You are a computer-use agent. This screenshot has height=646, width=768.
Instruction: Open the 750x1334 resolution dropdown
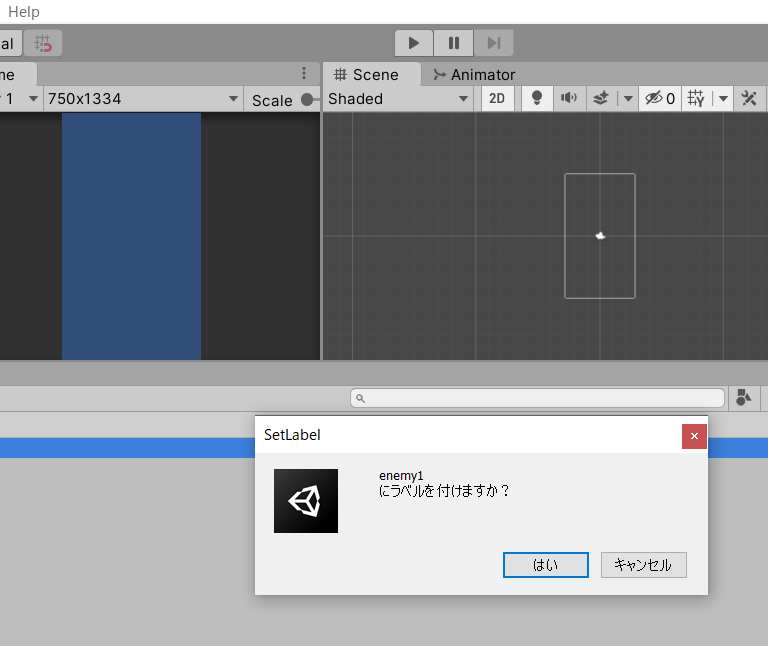(x=143, y=99)
